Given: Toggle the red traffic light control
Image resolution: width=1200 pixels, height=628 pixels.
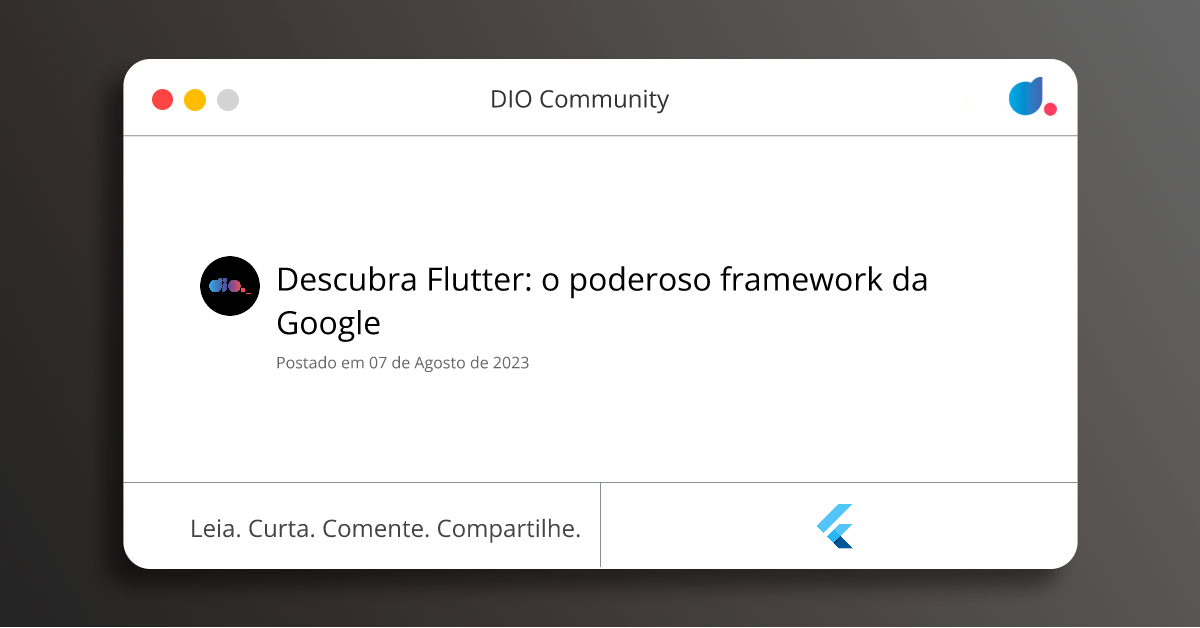Looking at the screenshot, I should (x=162, y=99).
